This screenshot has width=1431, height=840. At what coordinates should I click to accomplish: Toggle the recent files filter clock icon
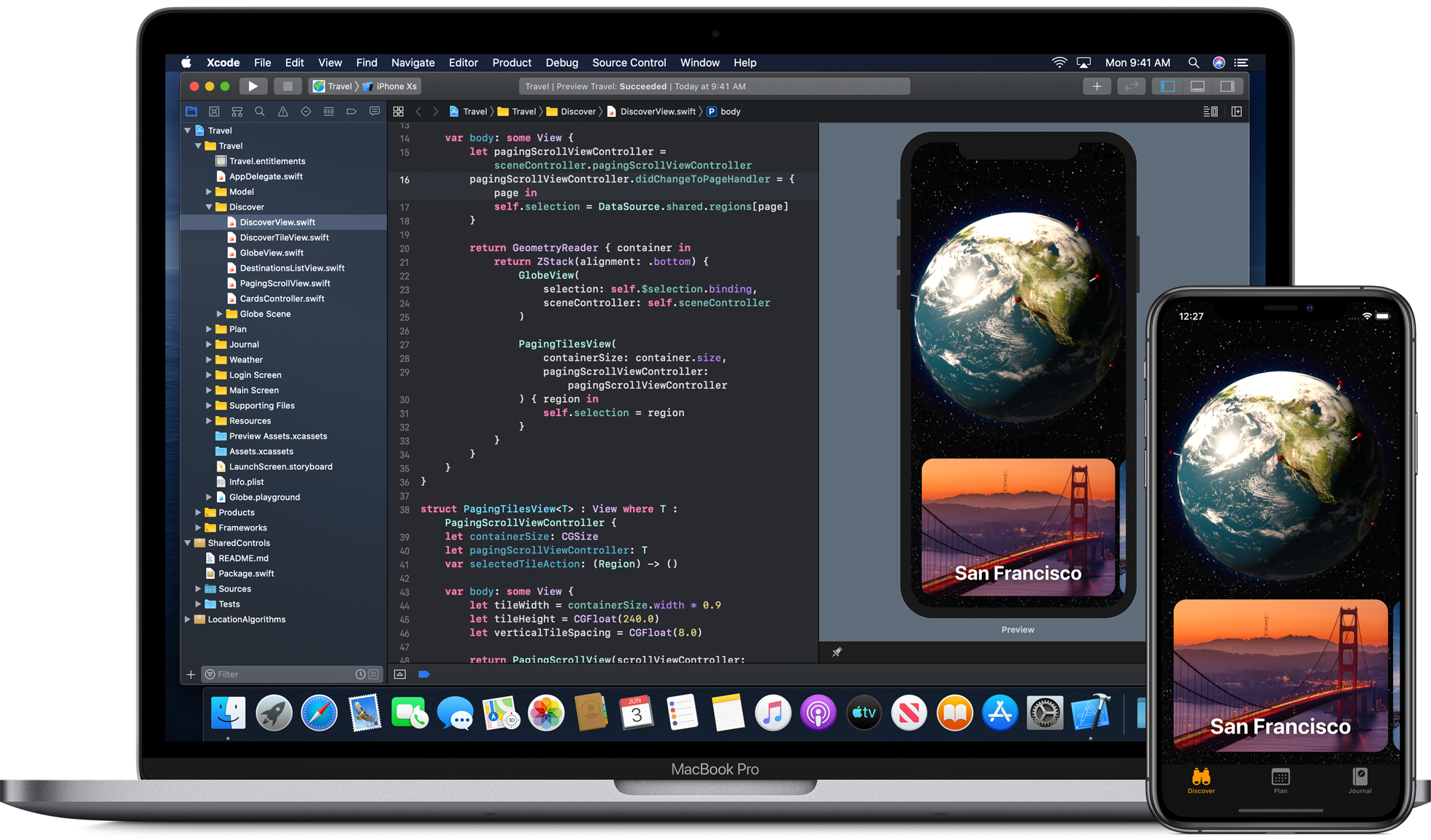pos(360,674)
